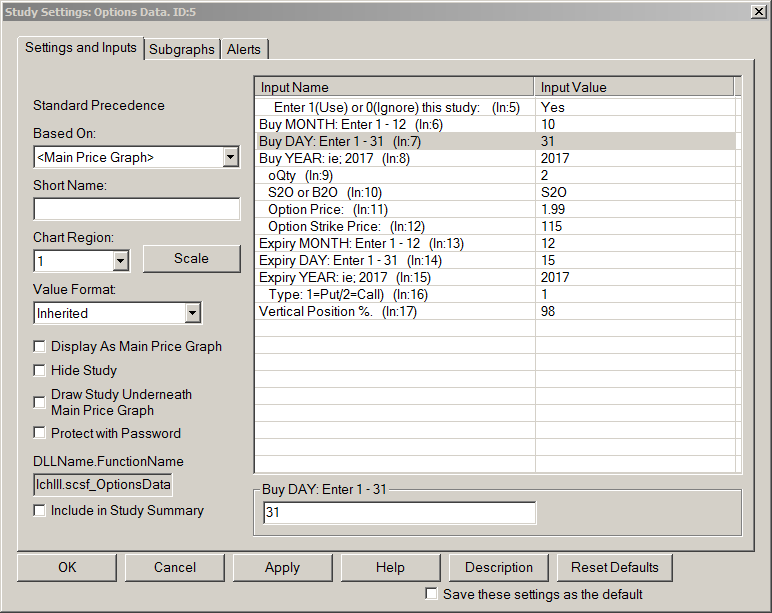
Task: Click the Scale button
Action: pyautogui.click(x=191, y=258)
